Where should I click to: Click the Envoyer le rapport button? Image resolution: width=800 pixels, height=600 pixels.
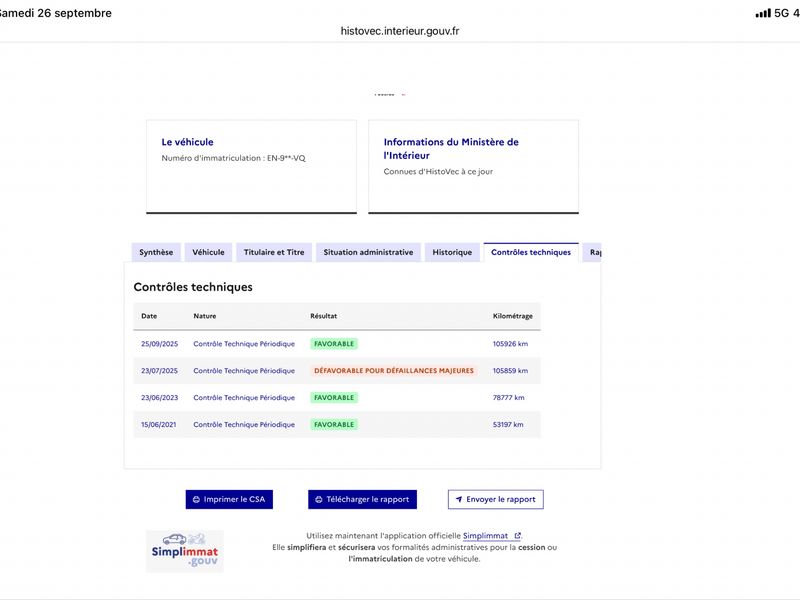click(x=495, y=499)
